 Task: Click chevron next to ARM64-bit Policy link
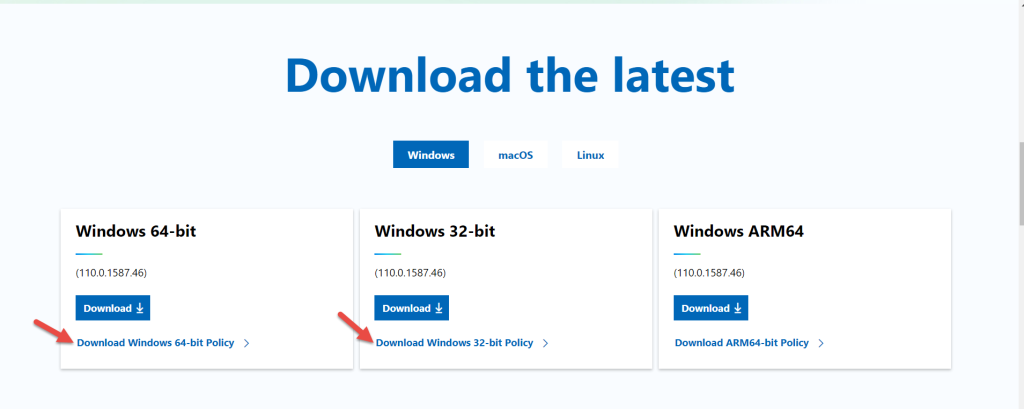coord(821,343)
